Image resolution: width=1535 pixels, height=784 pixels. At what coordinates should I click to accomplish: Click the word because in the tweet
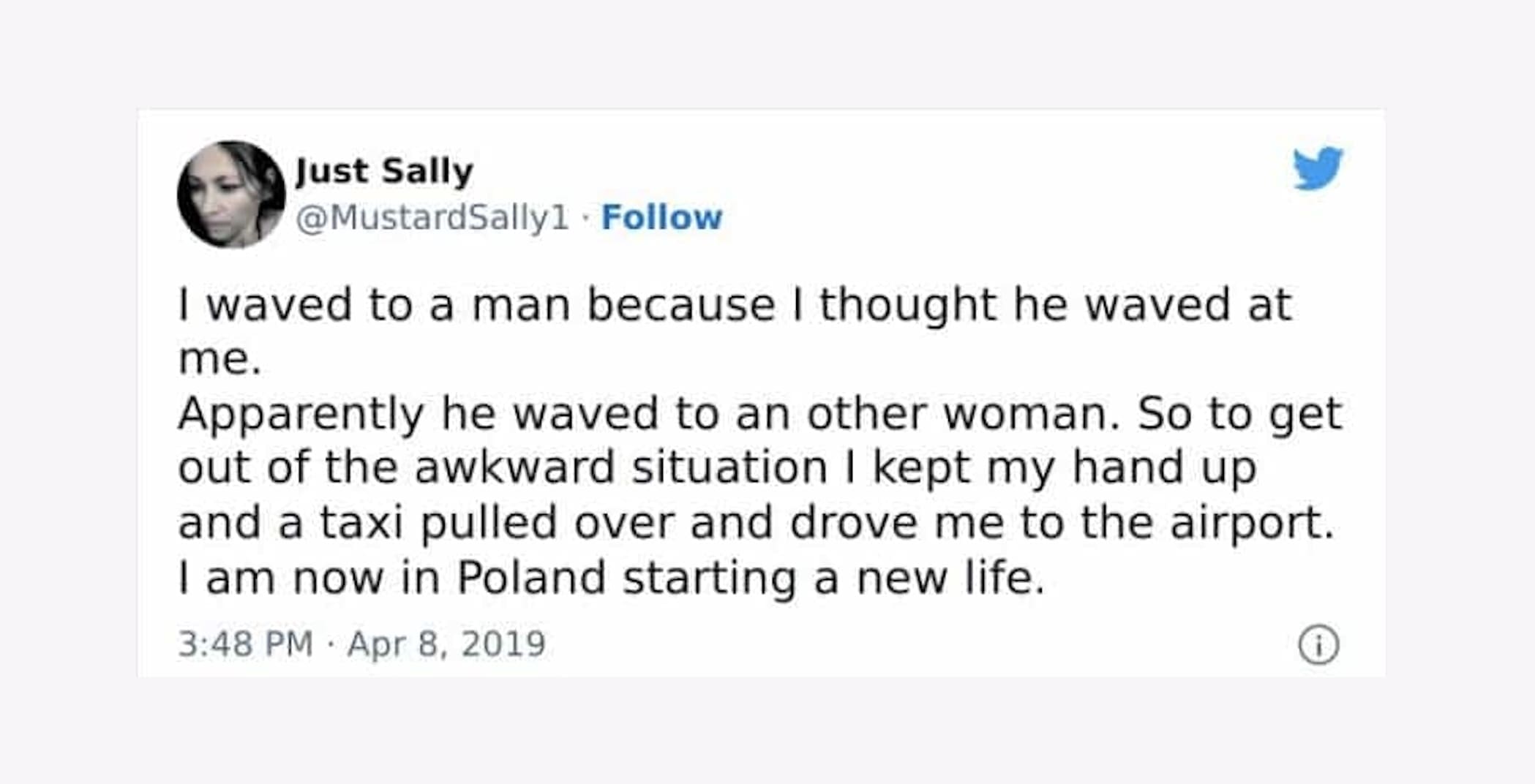[681, 305]
